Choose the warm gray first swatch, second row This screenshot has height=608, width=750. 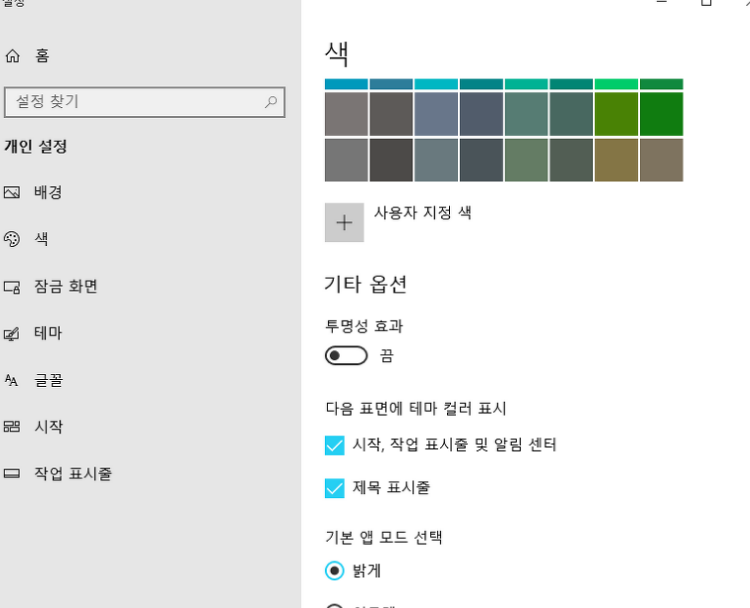pos(346,114)
